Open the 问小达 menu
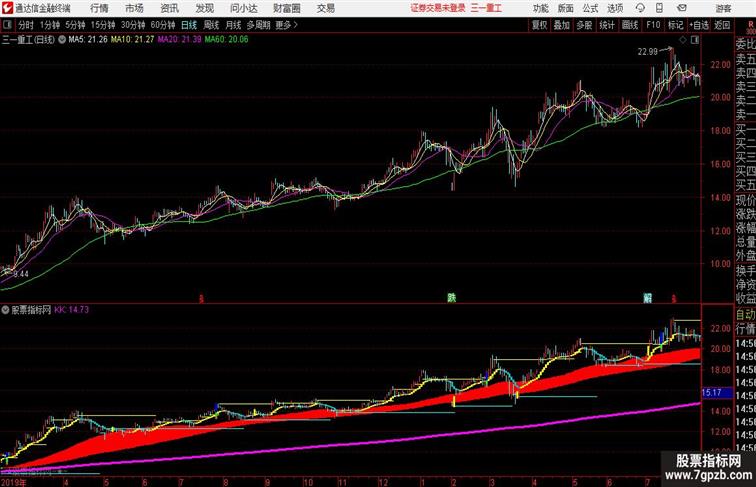 pyautogui.click(x=243, y=8)
